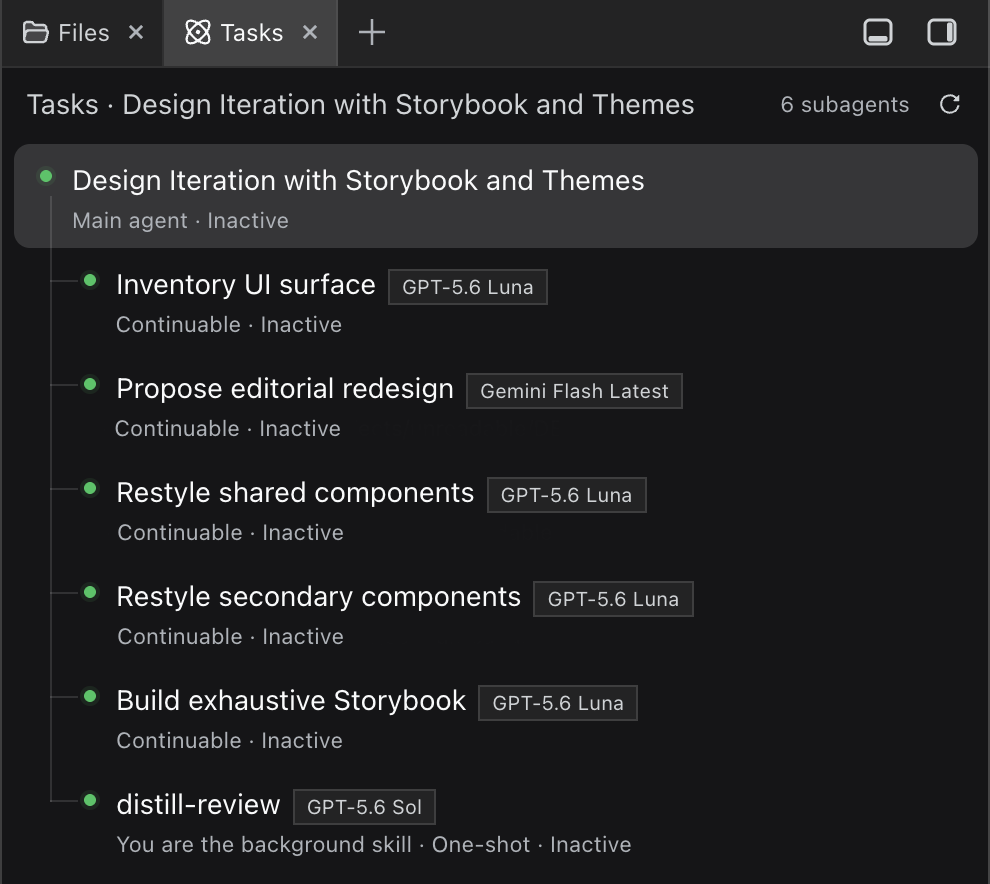Click GPT-5.6 Luna badge on Restyle secondary components
Screen dimensions: 990x884
[x=613, y=599]
